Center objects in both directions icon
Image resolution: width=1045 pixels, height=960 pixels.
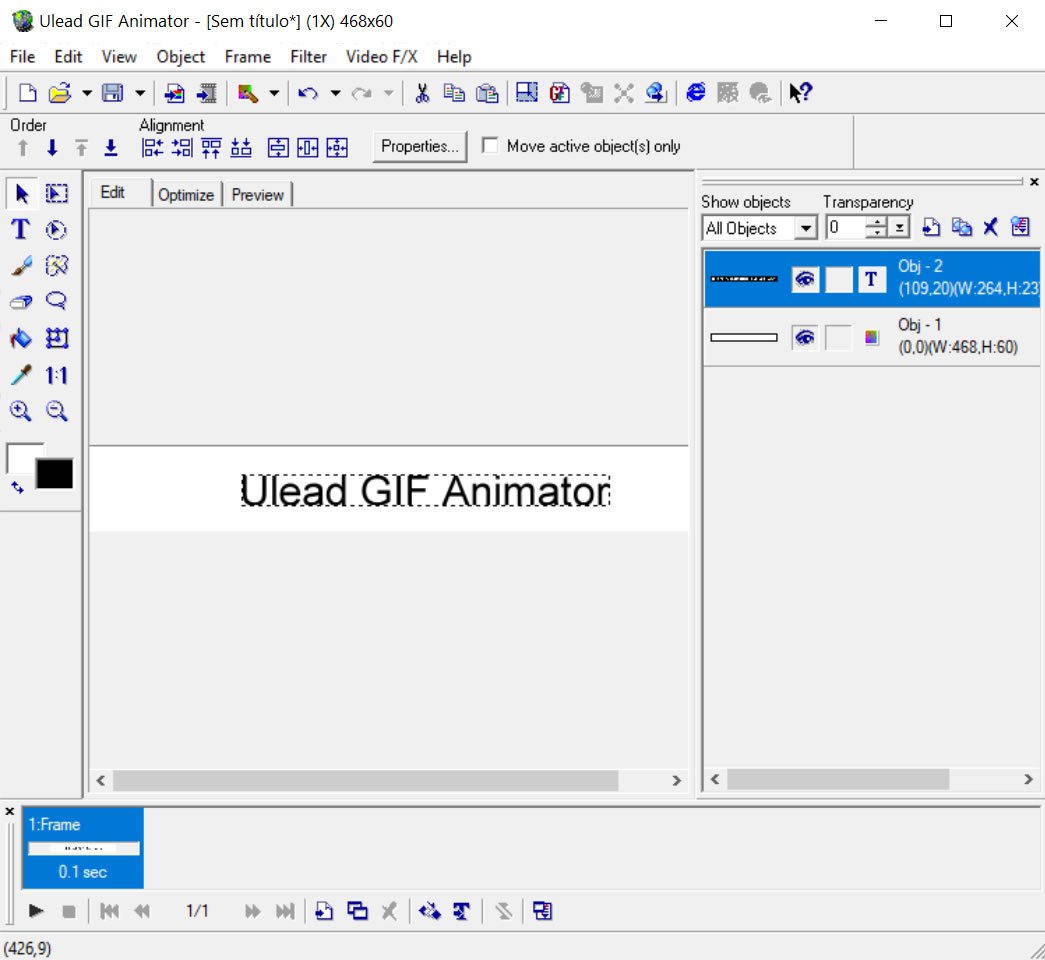(x=337, y=147)
